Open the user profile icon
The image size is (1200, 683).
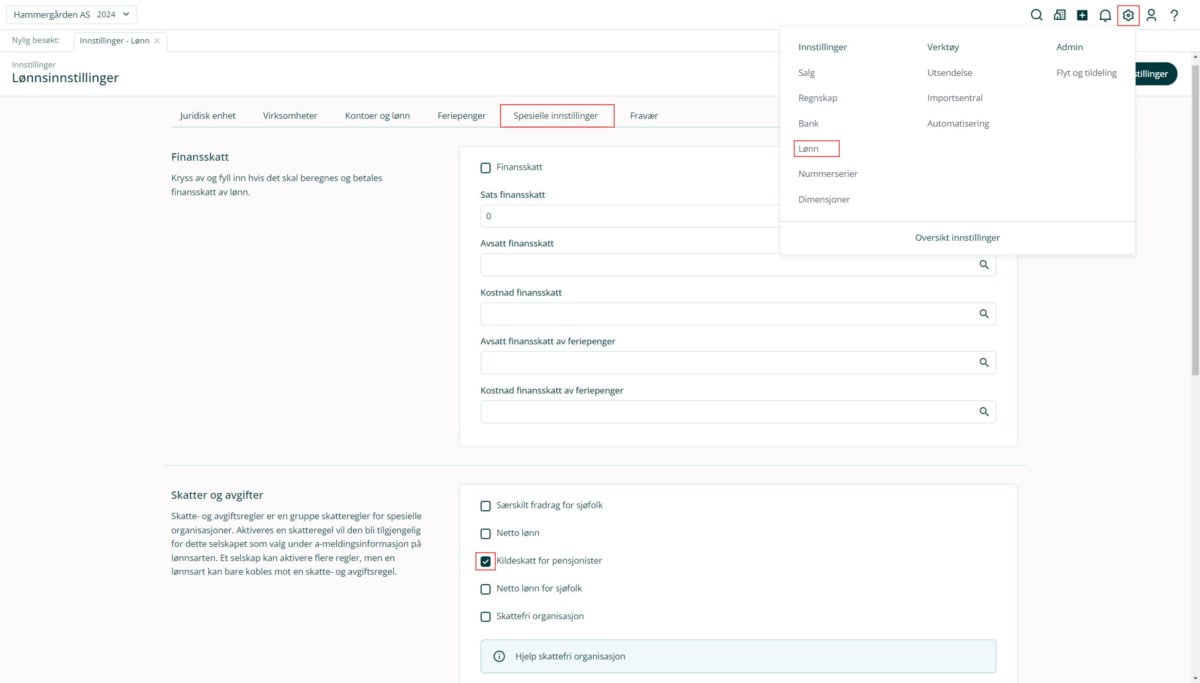coord(1151,15)
